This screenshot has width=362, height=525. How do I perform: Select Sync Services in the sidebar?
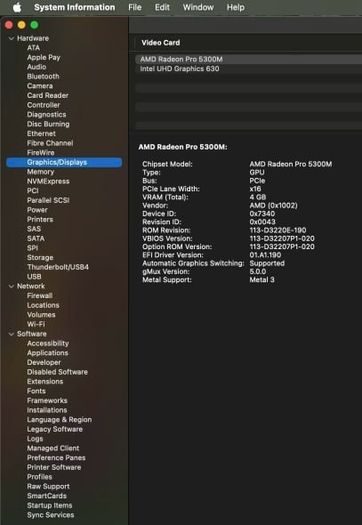point(51,515)
